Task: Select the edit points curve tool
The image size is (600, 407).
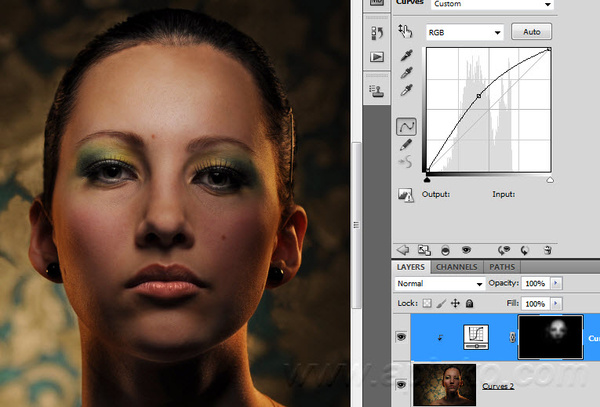Action: click(406, 126)
